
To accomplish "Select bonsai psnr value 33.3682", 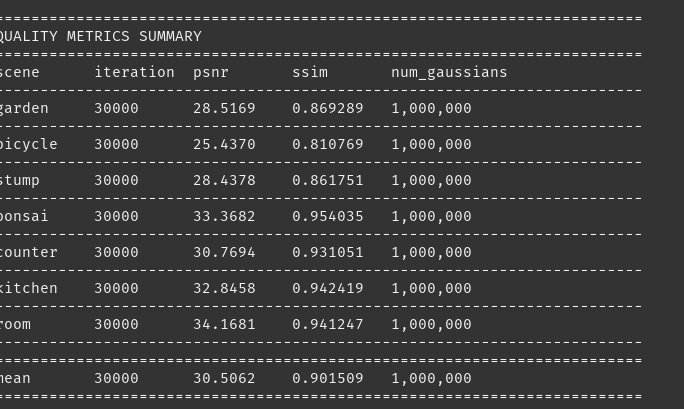I will pos(224,216).
